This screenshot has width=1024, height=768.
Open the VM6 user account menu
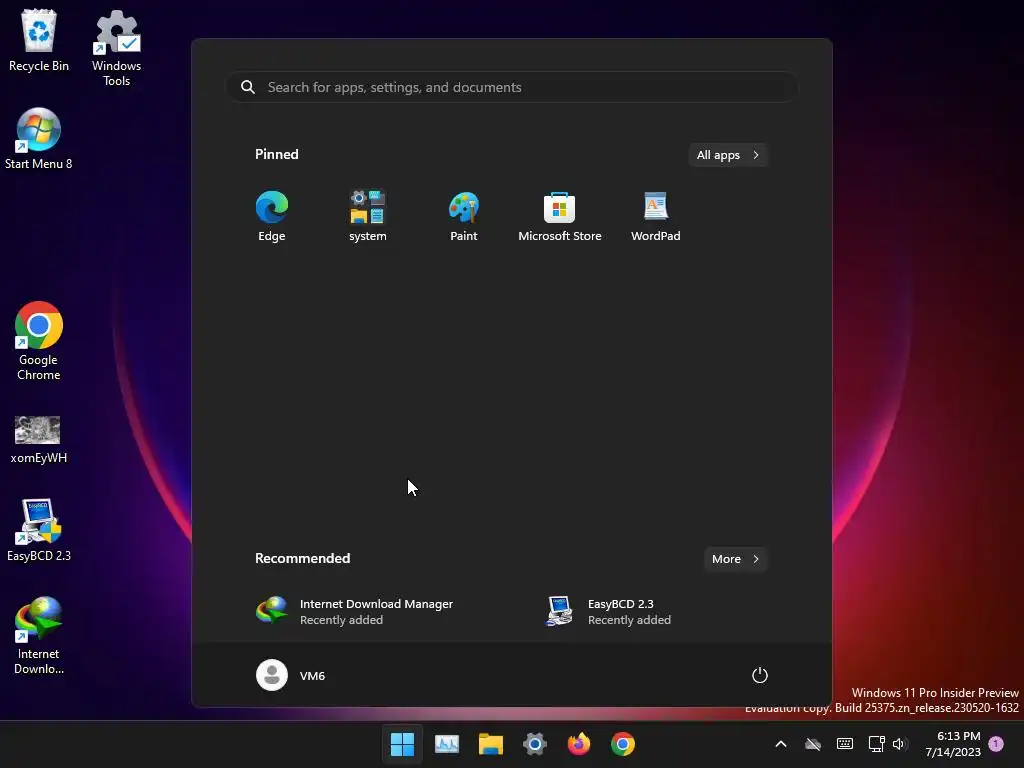click(x=291, y=675)
